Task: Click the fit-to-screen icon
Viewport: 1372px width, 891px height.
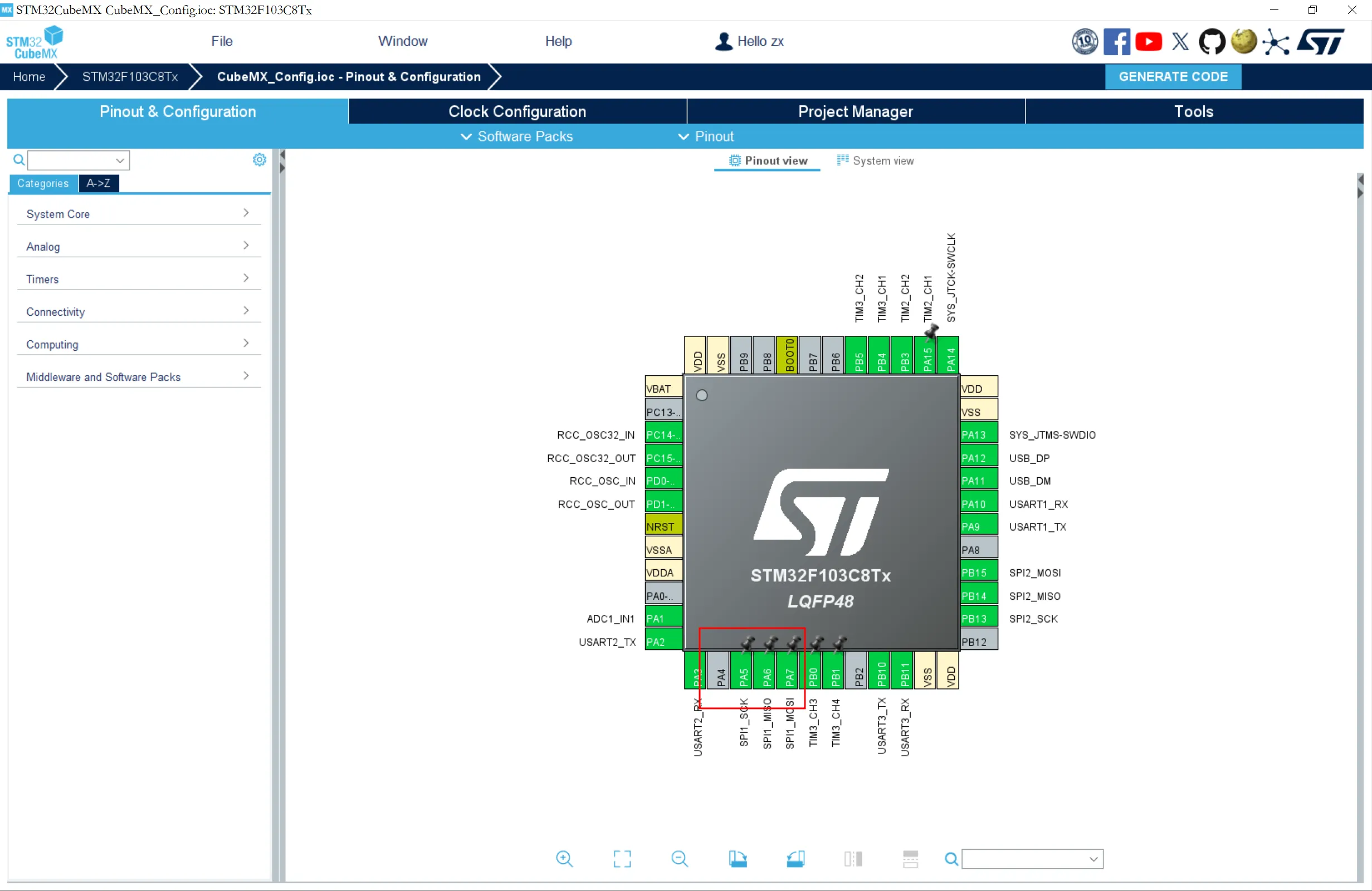Action: coord(622,859)
